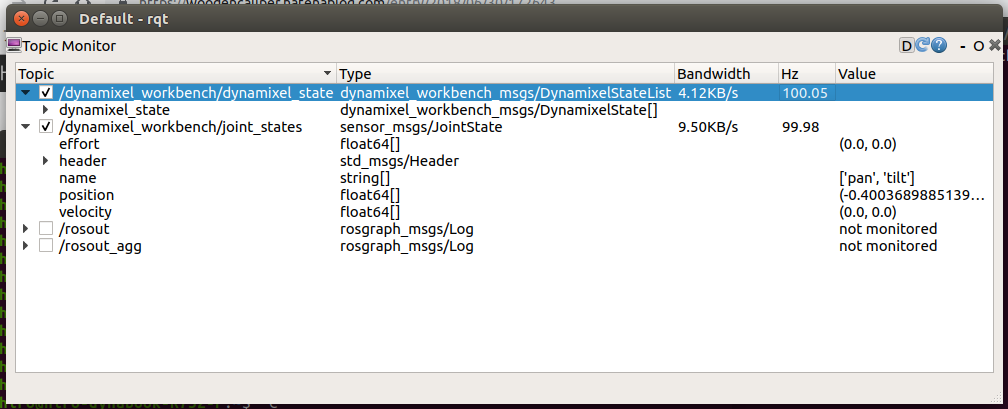Enable monitoring of the /rosout topic

(x=46, y=229)
